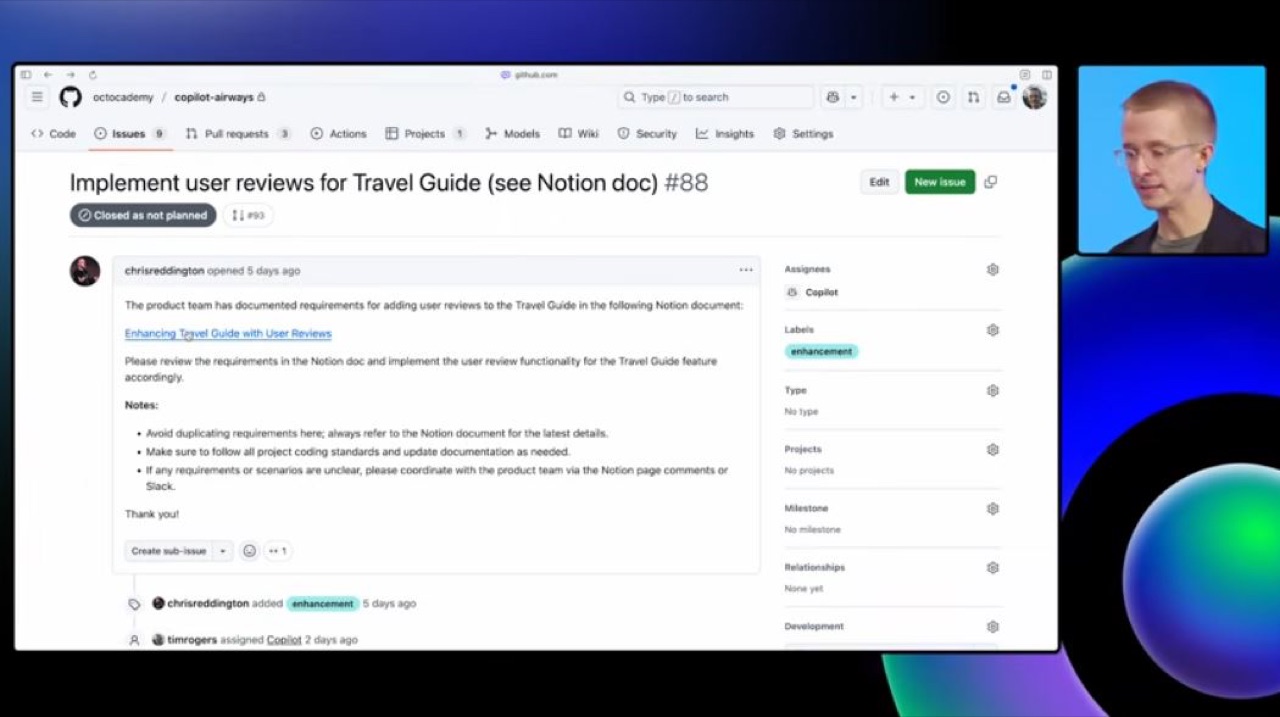Open the Copilot chat icon in header
This screenshot has height=717, width=1280.
pyautogui.click(x=832, y=97)
